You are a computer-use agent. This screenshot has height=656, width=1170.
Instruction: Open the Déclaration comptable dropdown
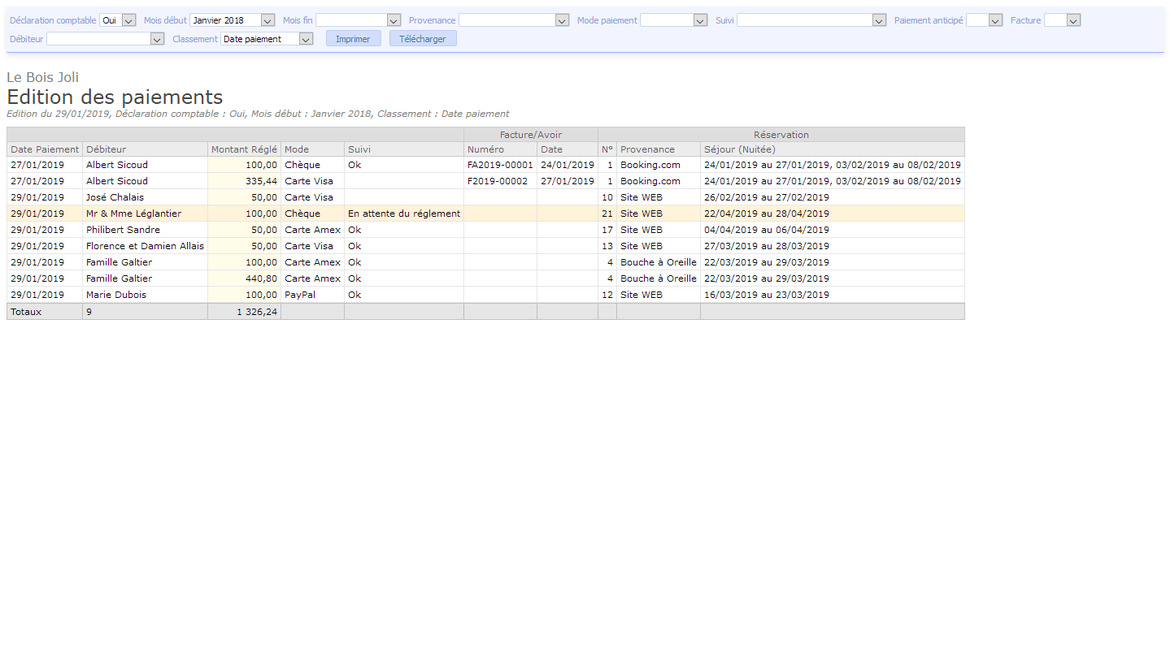pyautogui.click(x=118, y=20)
